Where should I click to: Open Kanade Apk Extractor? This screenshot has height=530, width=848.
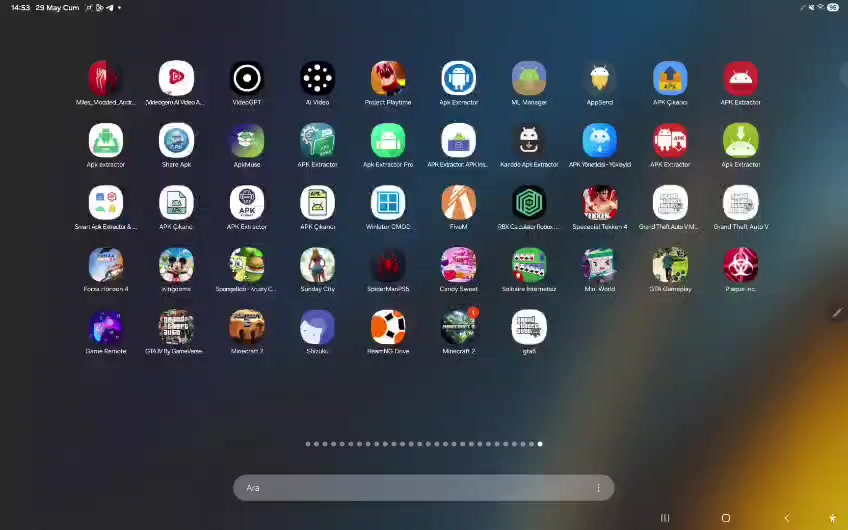(529, 141)
